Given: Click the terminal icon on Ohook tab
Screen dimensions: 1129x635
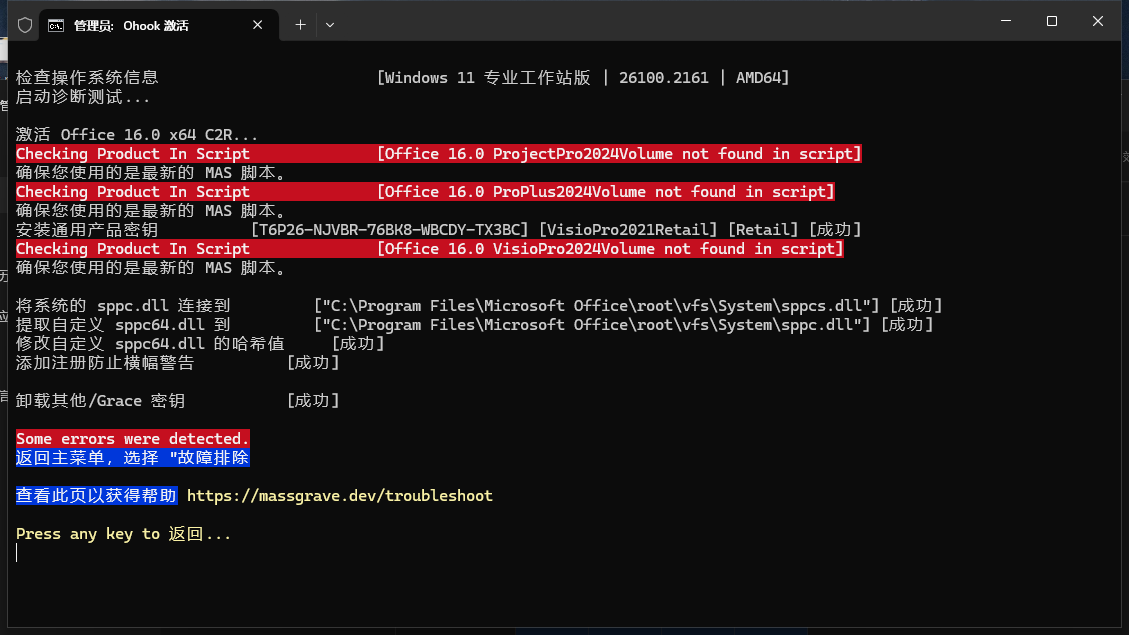Looking at the screenshot, I should click(x=55, y=26).
